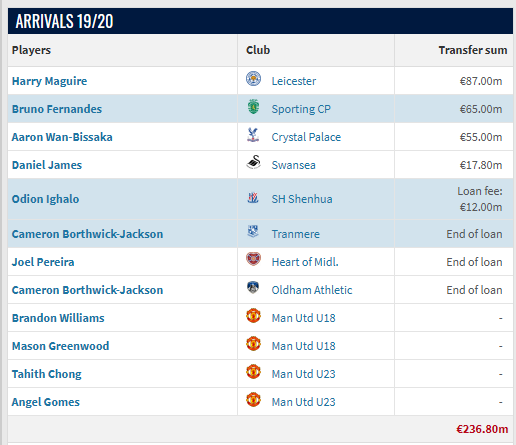The width and height of the screenshot is (516, 445).
Task: Click Daniel James €17.80m transfer fee
Action: [x=481, y=165]
